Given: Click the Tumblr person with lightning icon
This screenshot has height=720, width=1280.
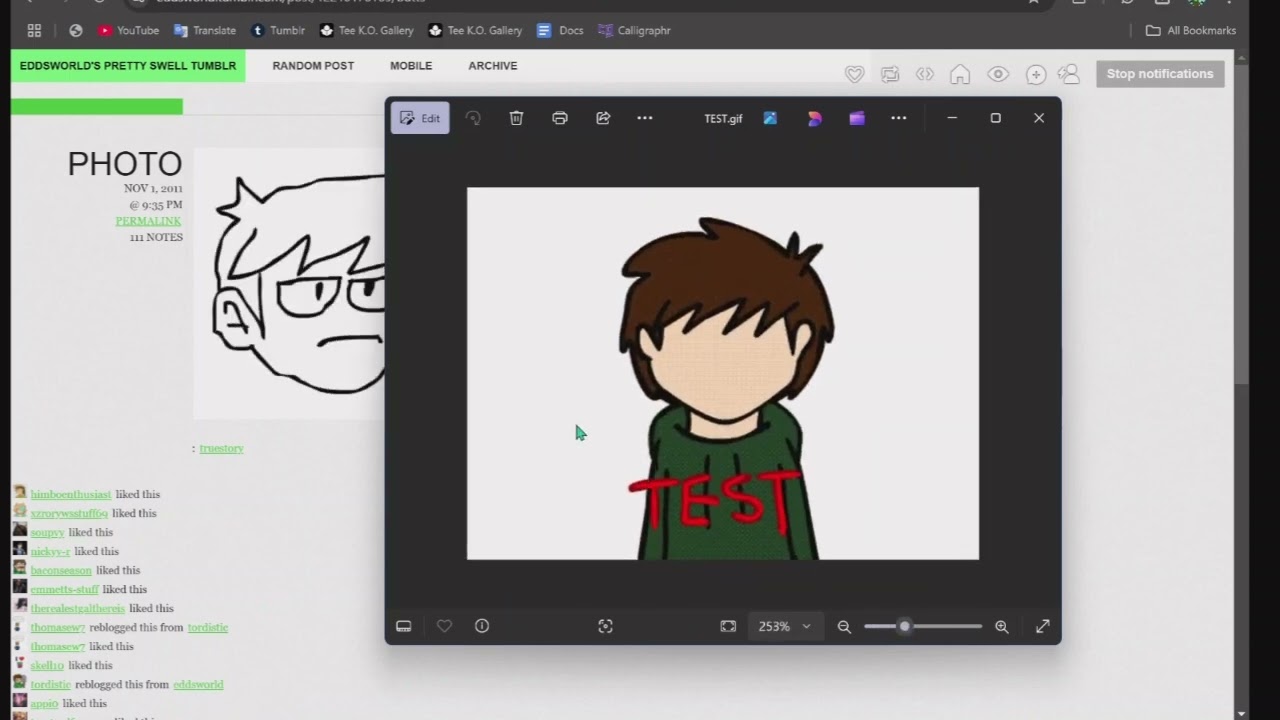Looking at the screenshot, I should click(x=1069, y=74).
